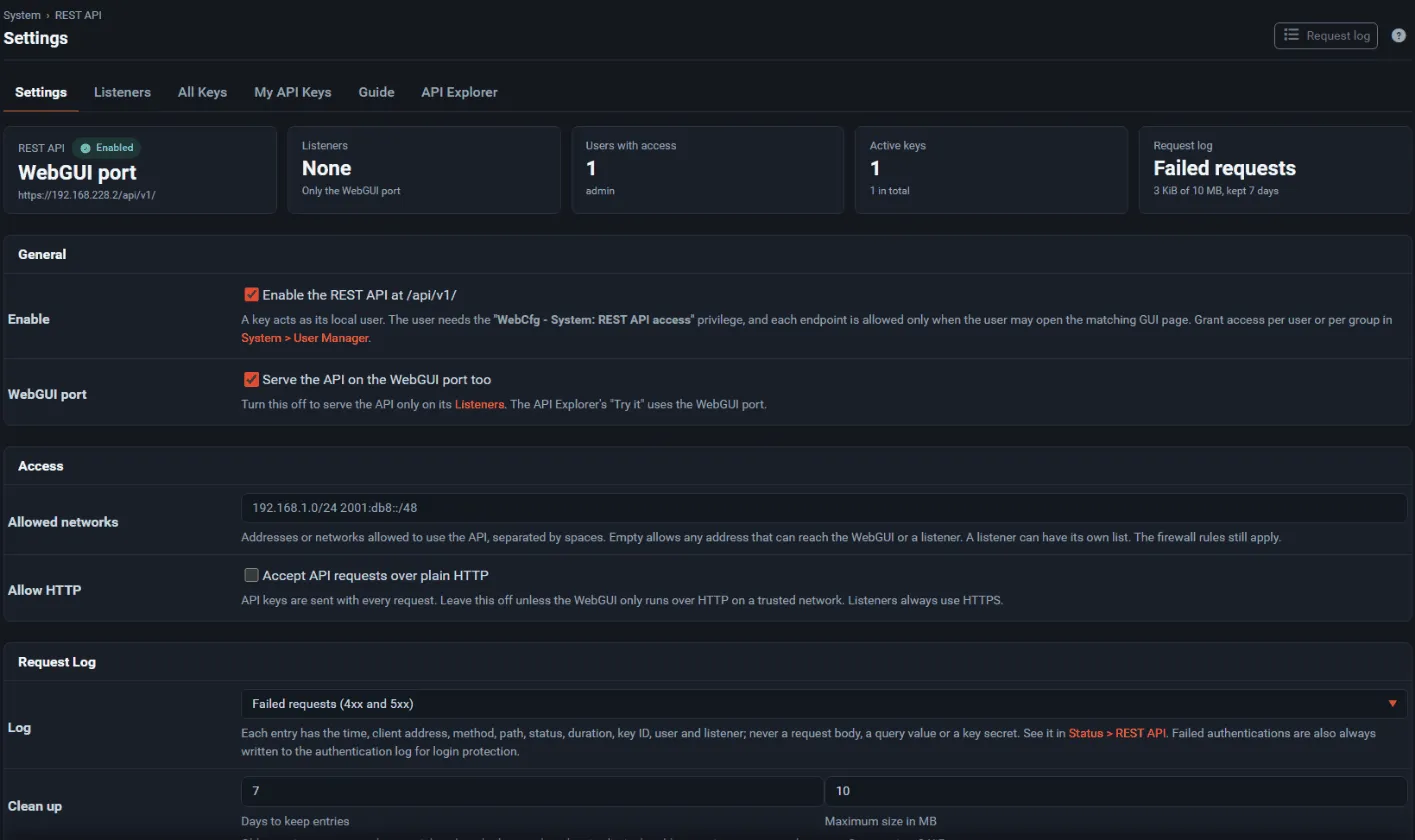This screenshot has height=840, width=1415.
Task: Click the REST API breadcrumb text
Action: point(78,15)
